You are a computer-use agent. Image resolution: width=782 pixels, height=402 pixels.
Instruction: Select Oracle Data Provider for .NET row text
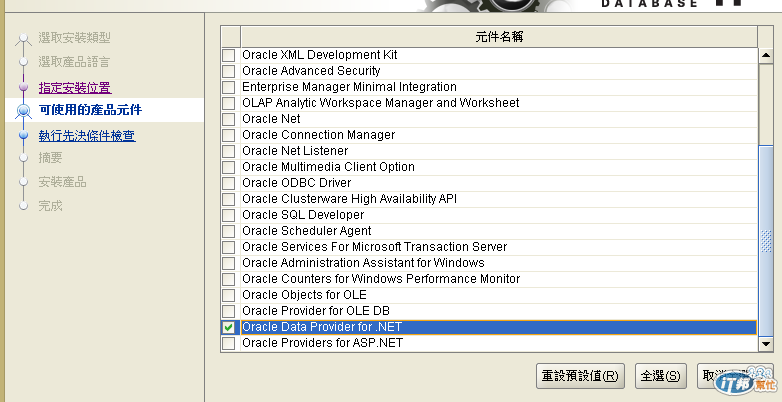tap(322, 327)
